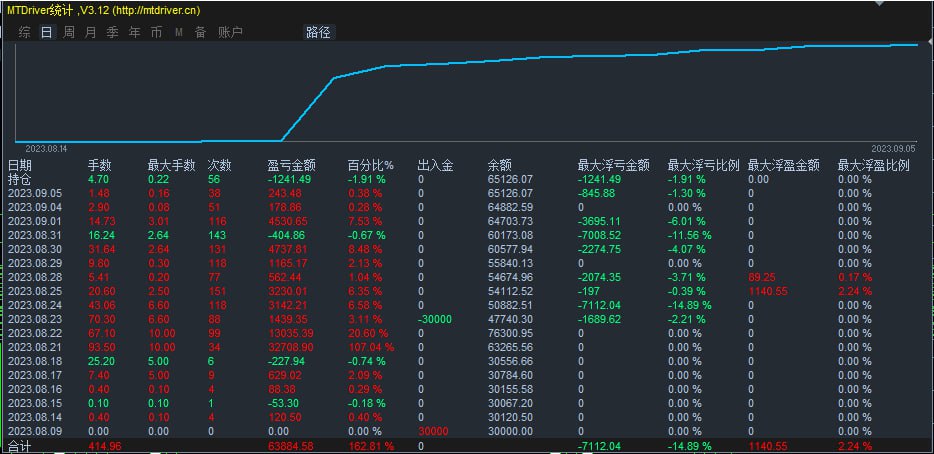Click the 盈亏金额 column header
This screenshot has height=454, width=934.
click(x=292, y=166)
